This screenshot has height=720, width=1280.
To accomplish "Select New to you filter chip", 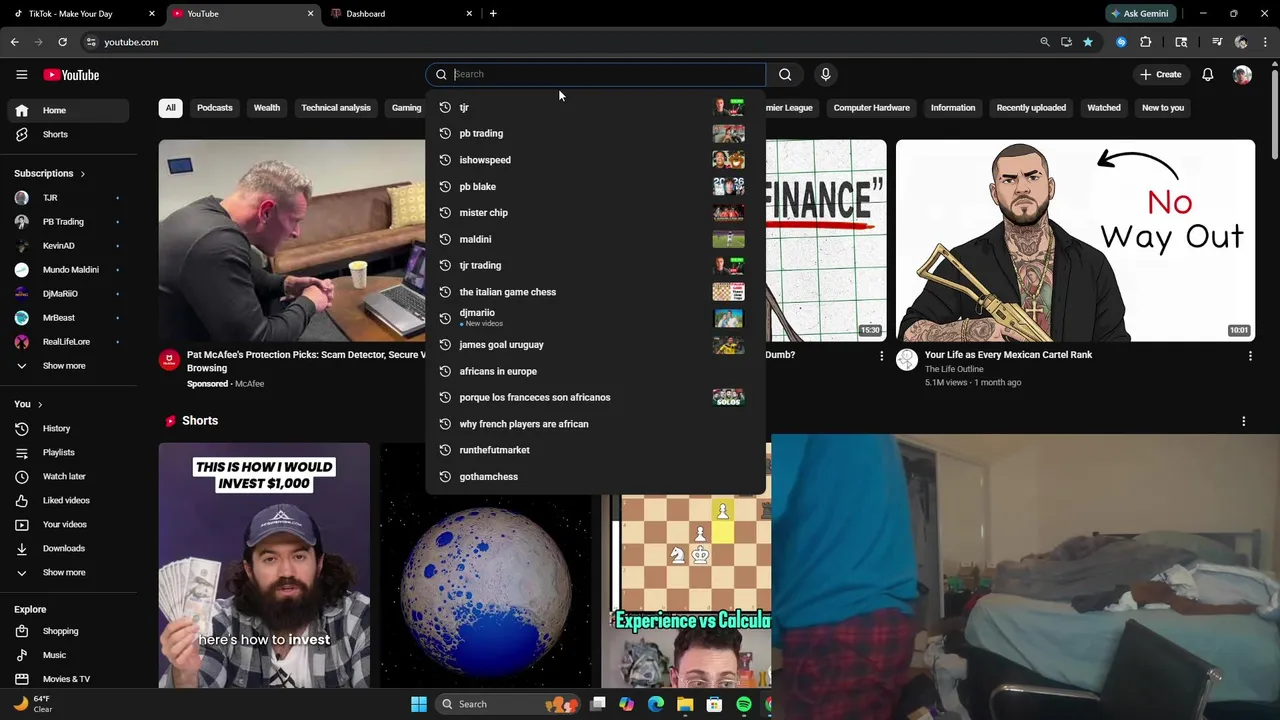I will [x=1163, y=108].
